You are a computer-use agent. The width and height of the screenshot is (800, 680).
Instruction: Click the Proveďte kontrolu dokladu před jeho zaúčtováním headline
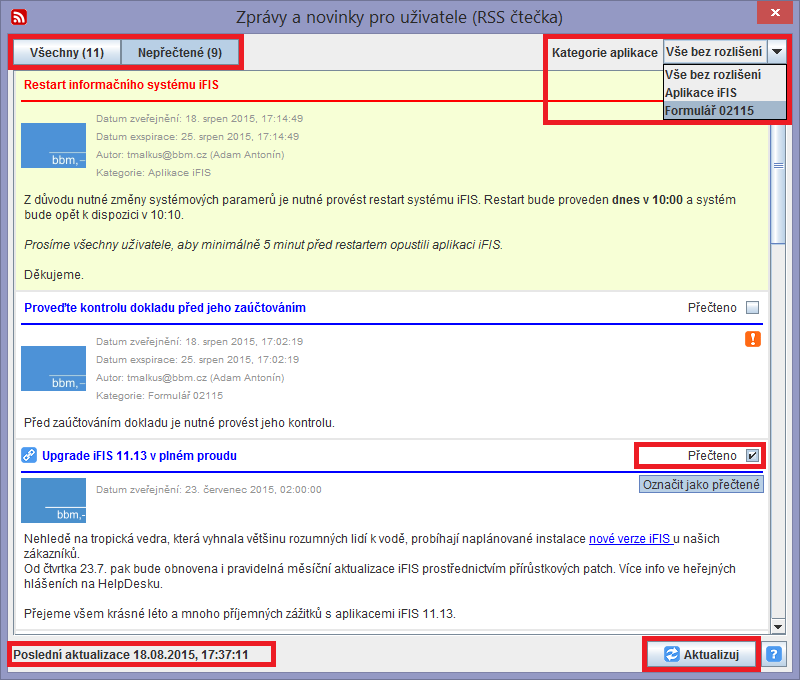(165, 308)
